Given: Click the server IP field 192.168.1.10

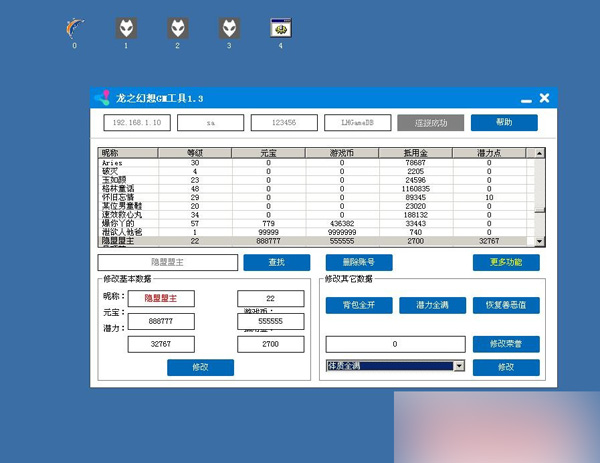Looking at the screenshot, I should click(137, 122).
